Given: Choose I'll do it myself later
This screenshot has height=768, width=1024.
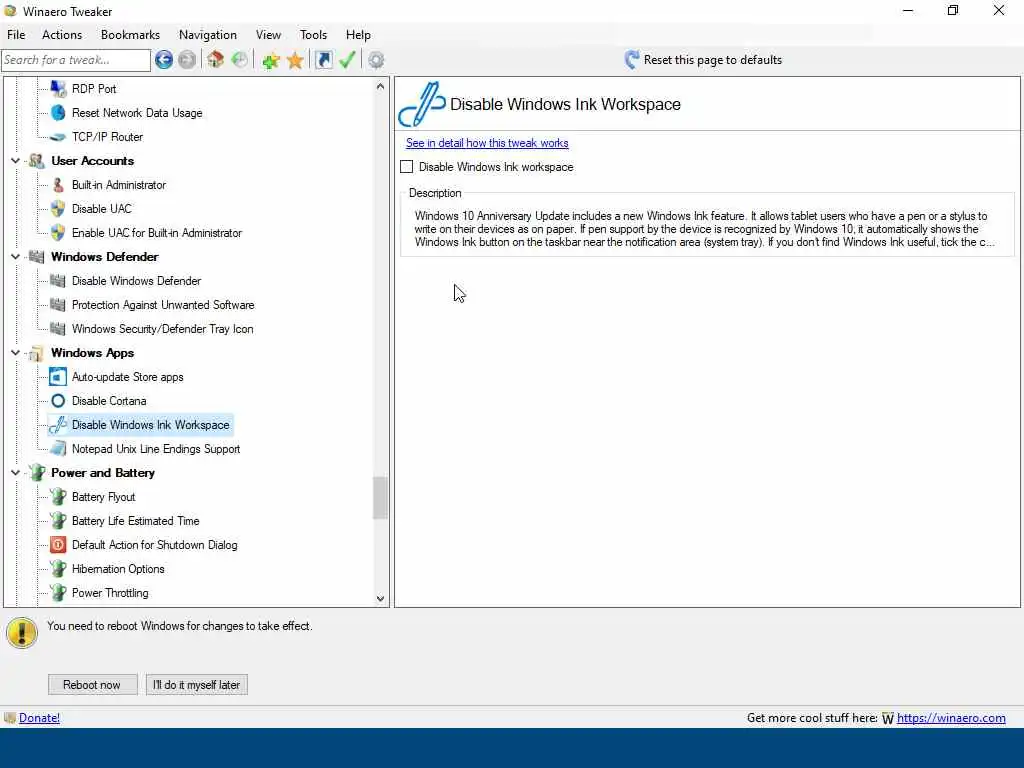Looking at the screenshot, I should click(197, 684).
